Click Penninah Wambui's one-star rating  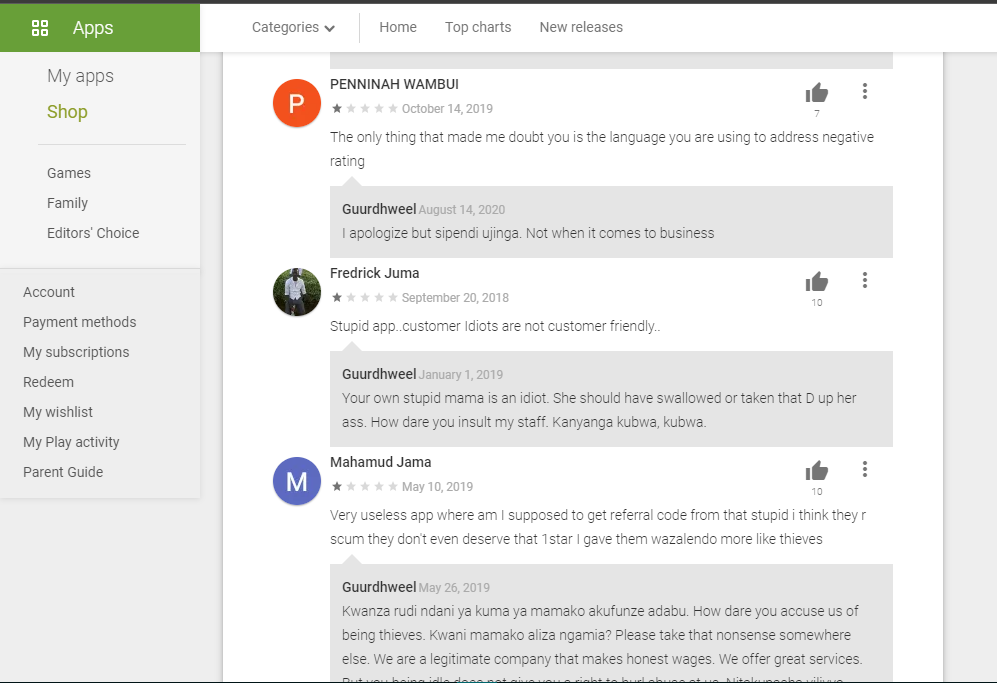point(365,108)
